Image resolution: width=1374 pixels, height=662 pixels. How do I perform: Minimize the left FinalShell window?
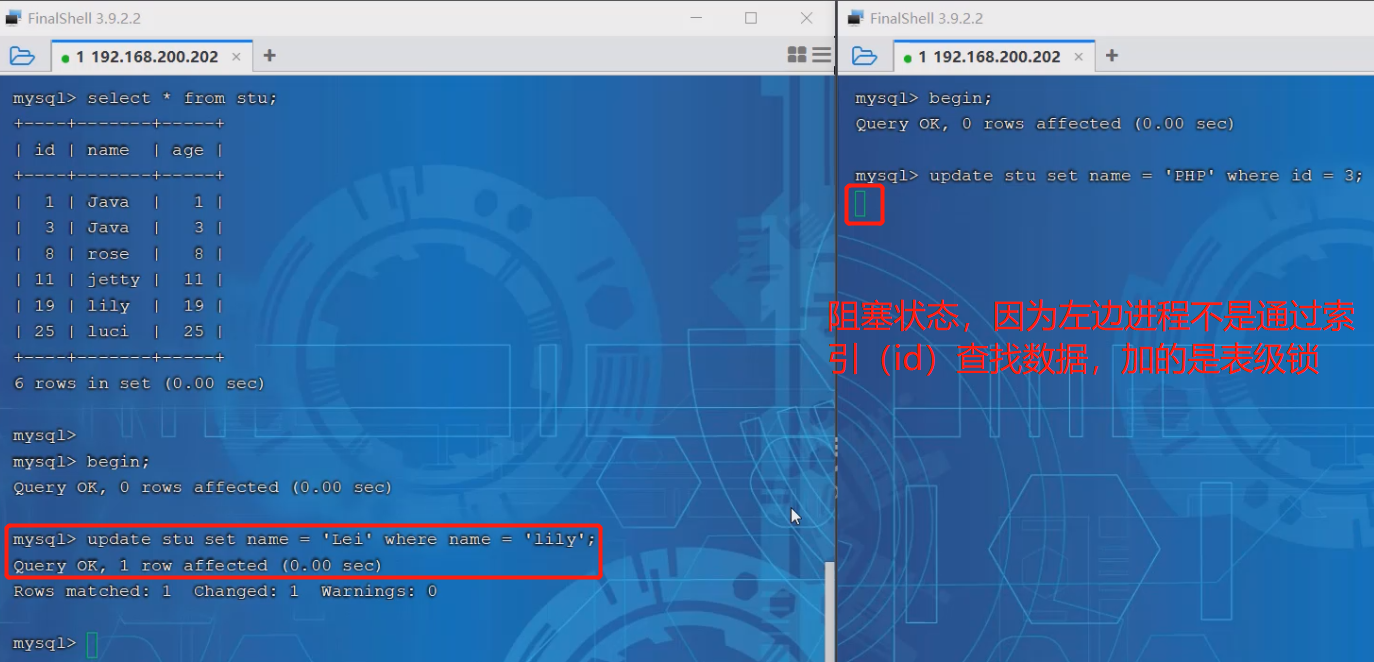click(696, 18)
